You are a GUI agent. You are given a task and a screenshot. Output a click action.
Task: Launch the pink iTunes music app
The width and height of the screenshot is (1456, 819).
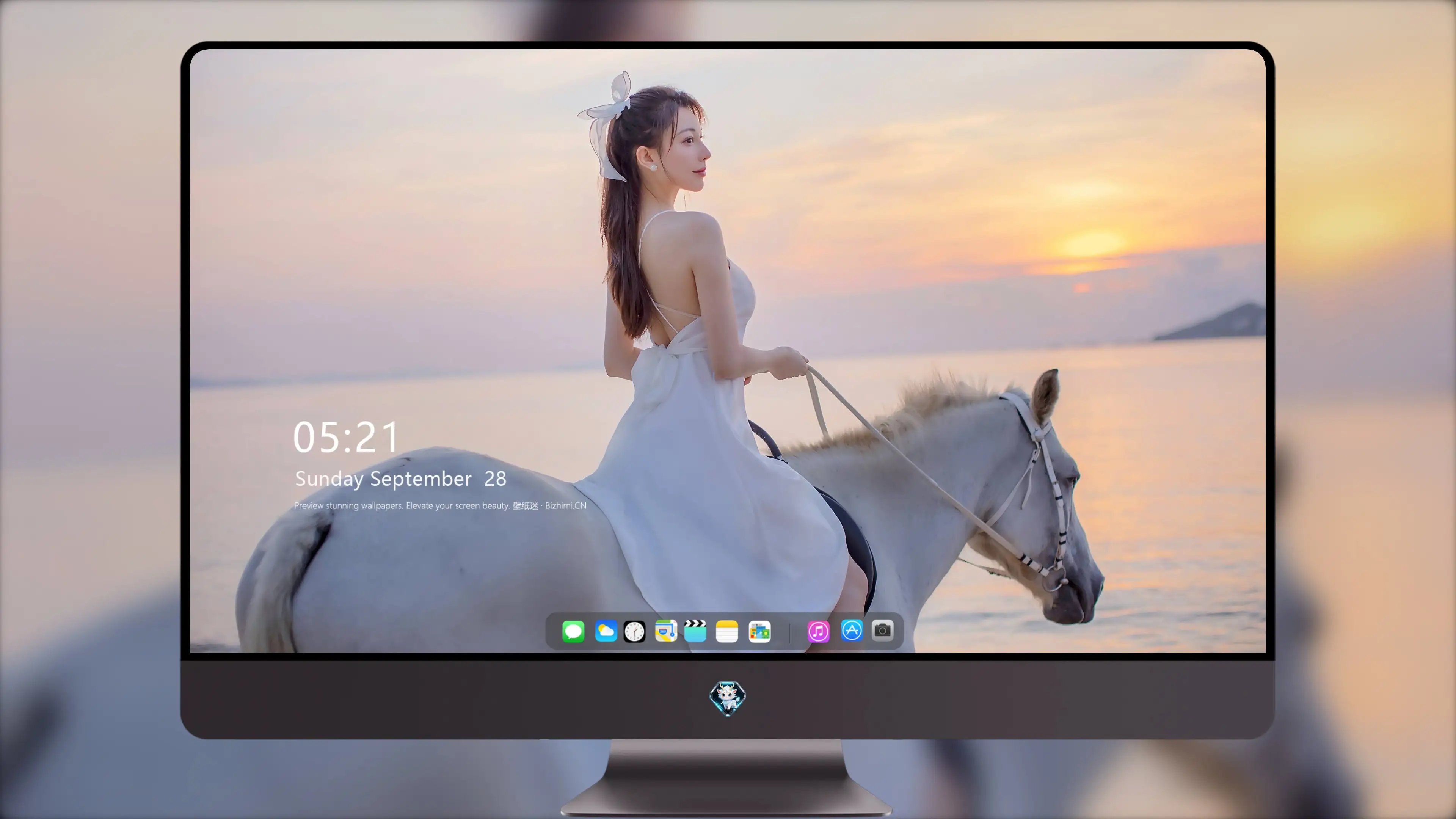pos(819,631)
